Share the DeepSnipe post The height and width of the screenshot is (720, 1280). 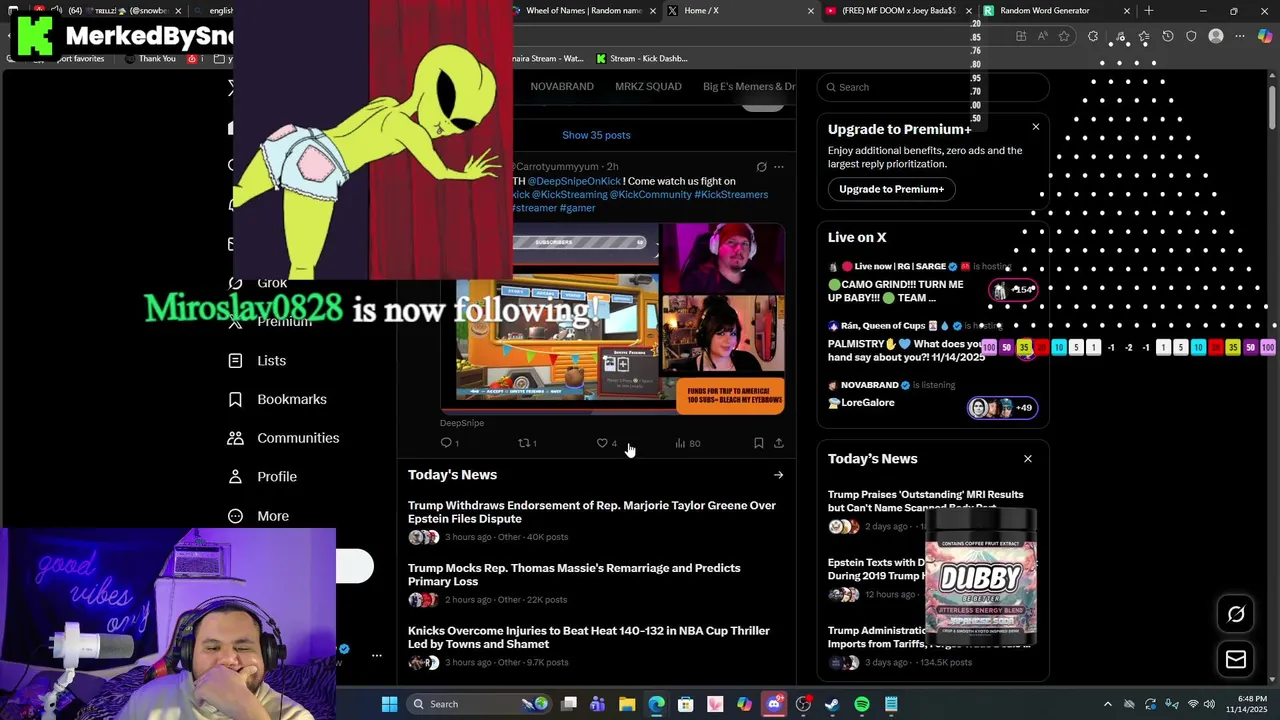(779, 443)
